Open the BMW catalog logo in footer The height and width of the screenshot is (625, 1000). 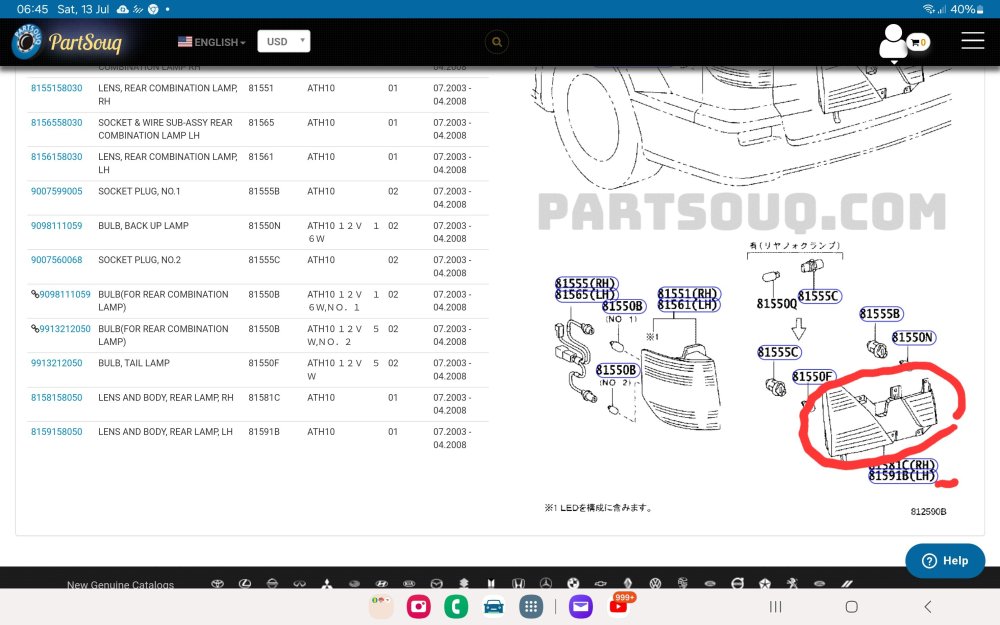[573, 584]
